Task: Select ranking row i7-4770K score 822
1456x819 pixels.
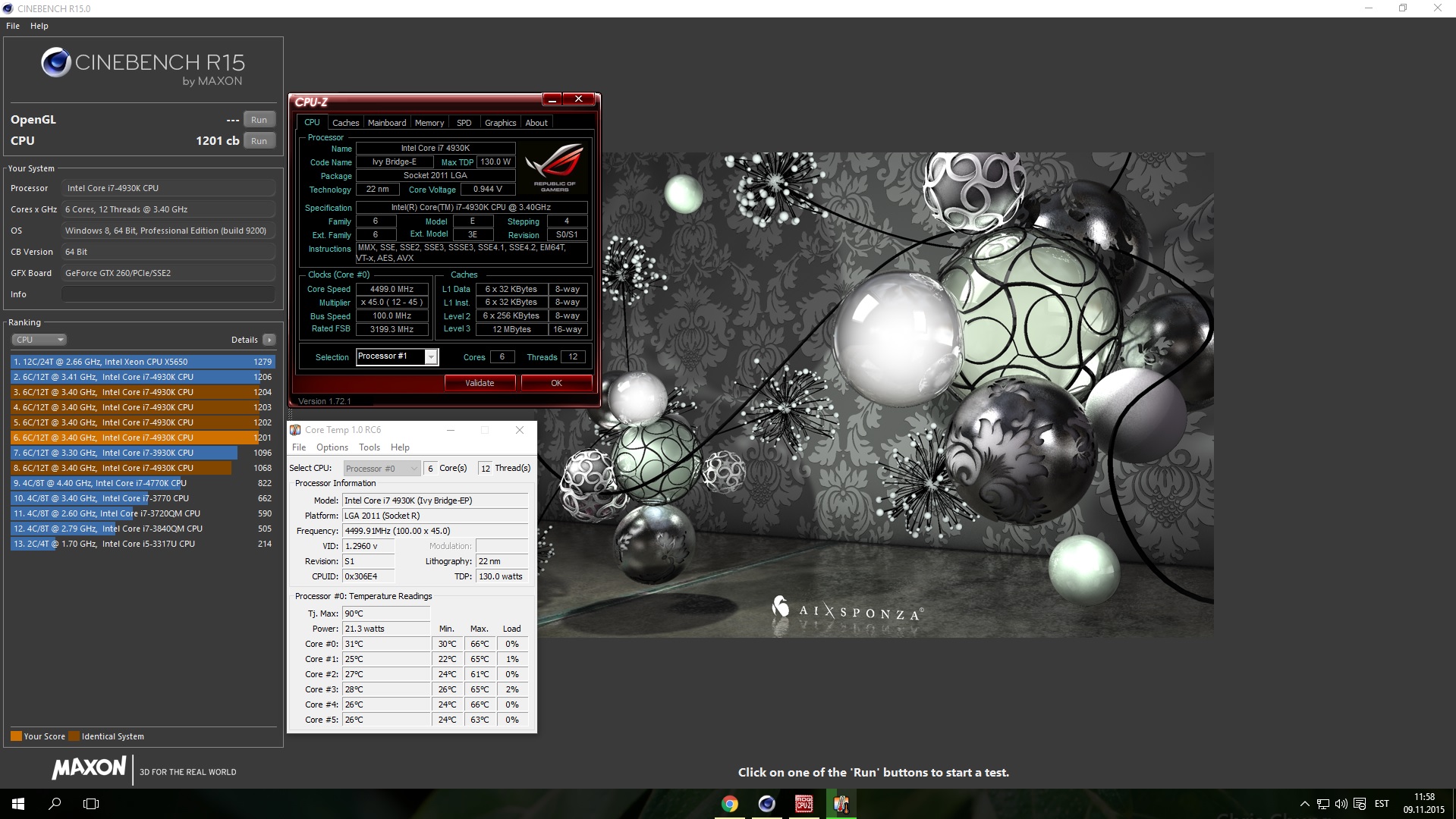Action: tap(143, 483)
